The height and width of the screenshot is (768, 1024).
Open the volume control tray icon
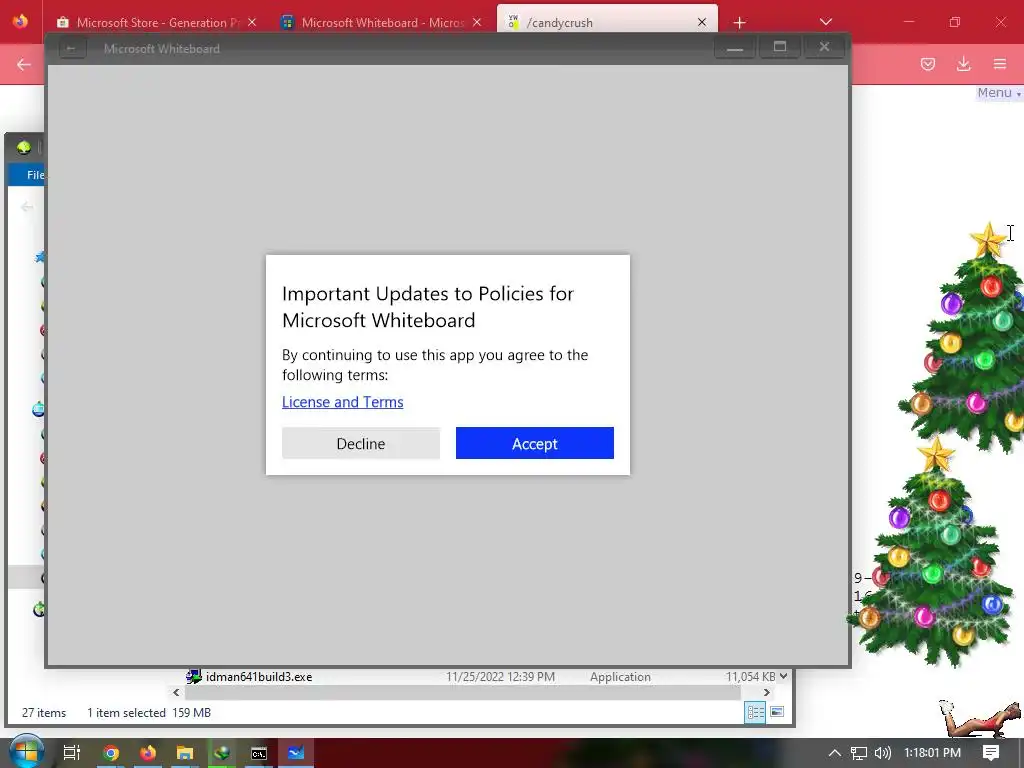pos(882,753)
